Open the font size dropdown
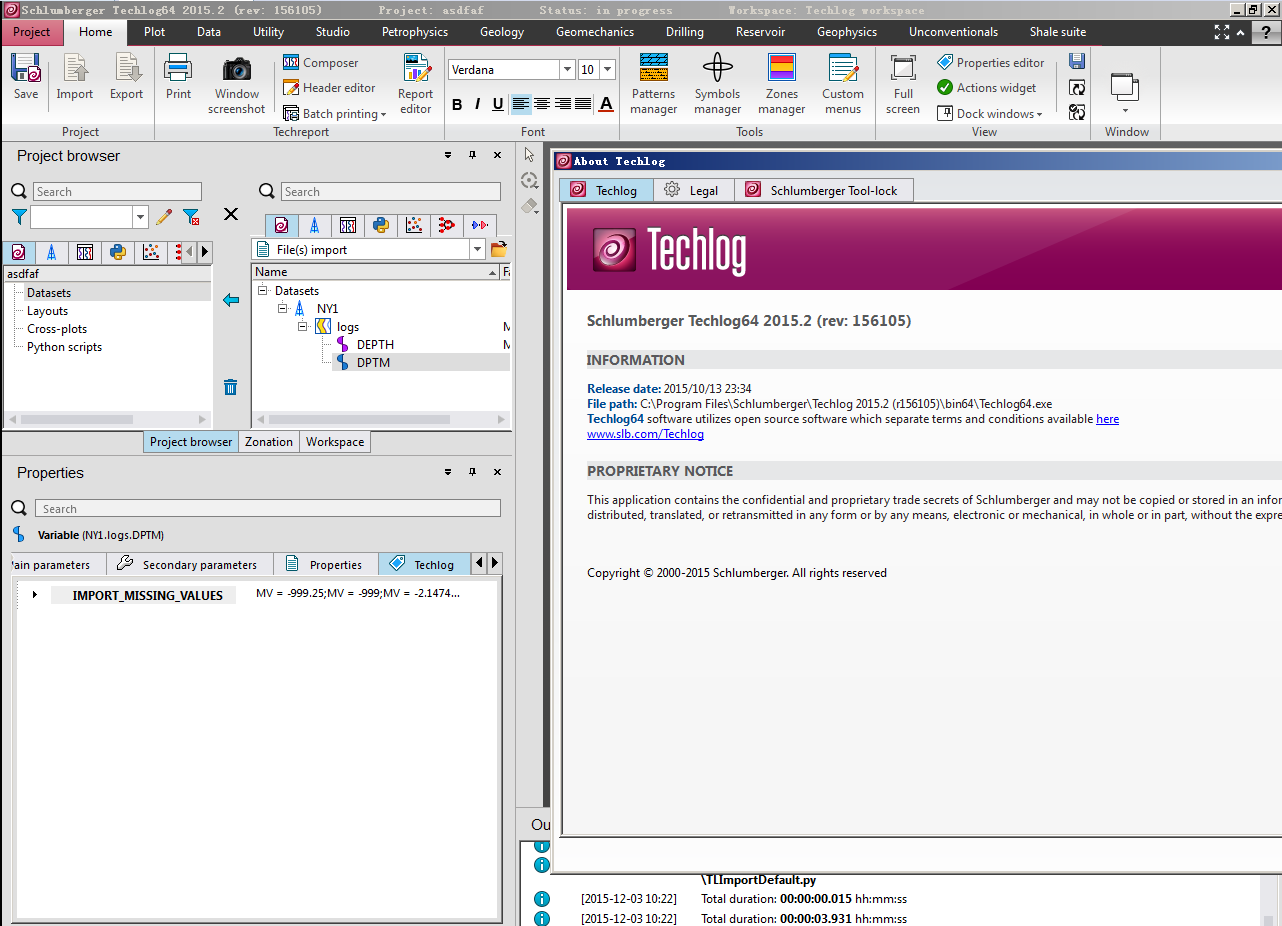Viewport: 1282px width, 926px height. tap(607, 70)
